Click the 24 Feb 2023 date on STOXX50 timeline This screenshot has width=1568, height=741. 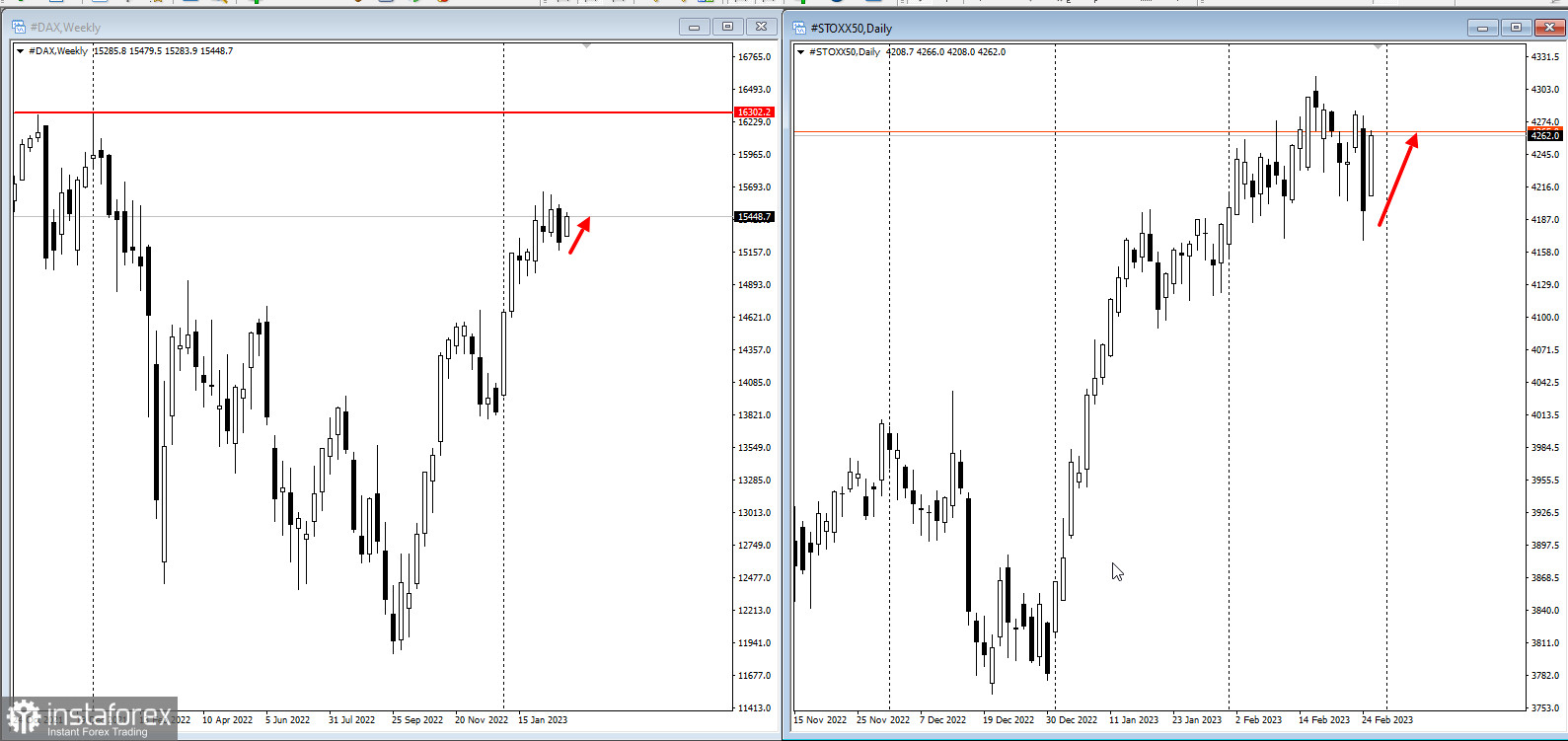pyautogui.click(x=1387, y=720)
